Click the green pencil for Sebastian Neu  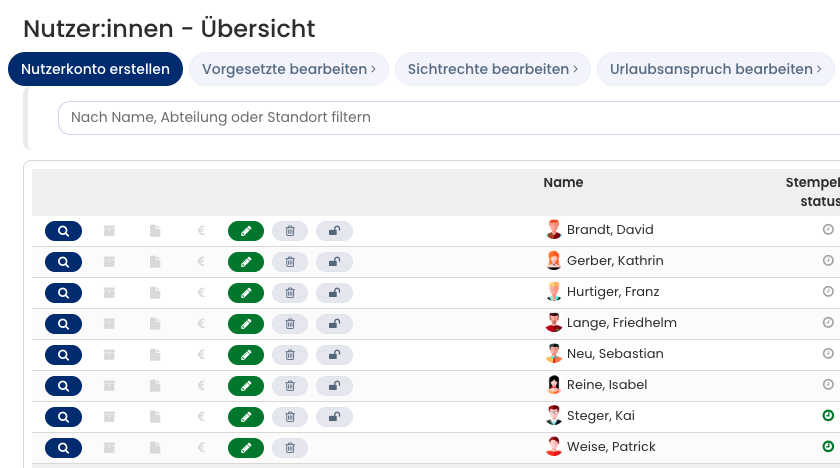pos(246,355)
